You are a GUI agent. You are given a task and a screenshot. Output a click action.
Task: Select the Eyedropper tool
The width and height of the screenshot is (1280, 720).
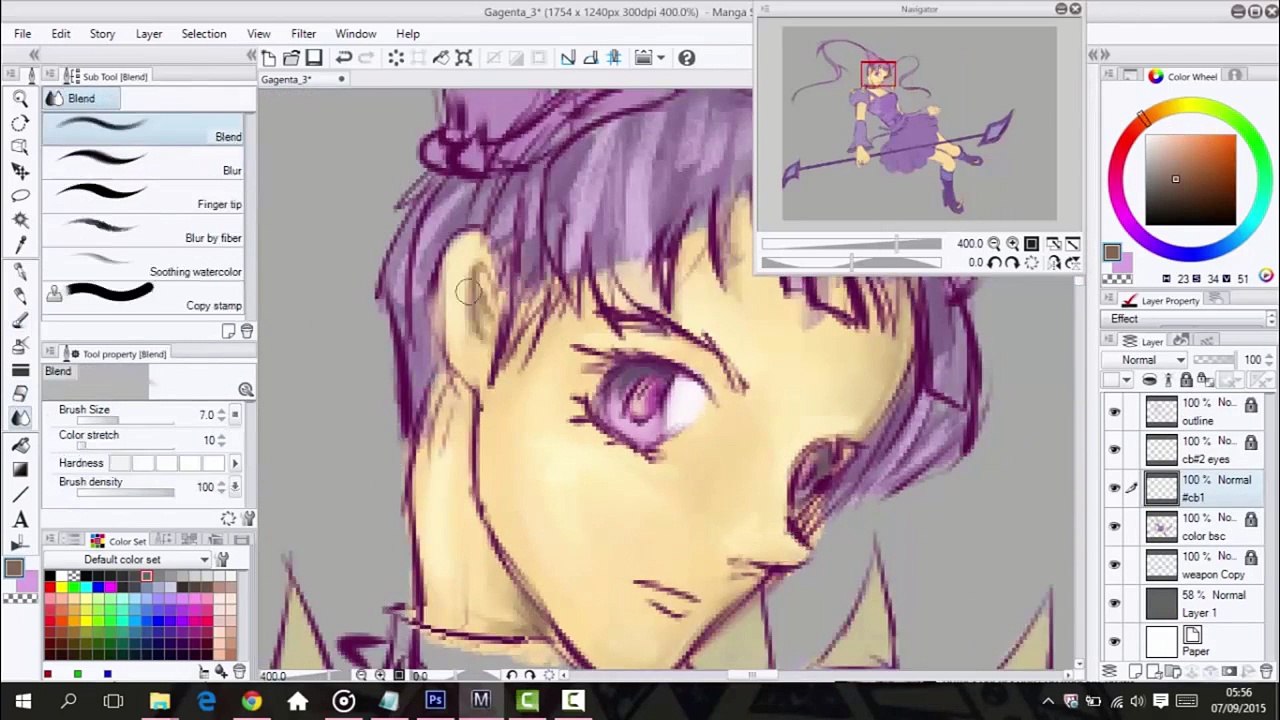[x=20, y=245]
